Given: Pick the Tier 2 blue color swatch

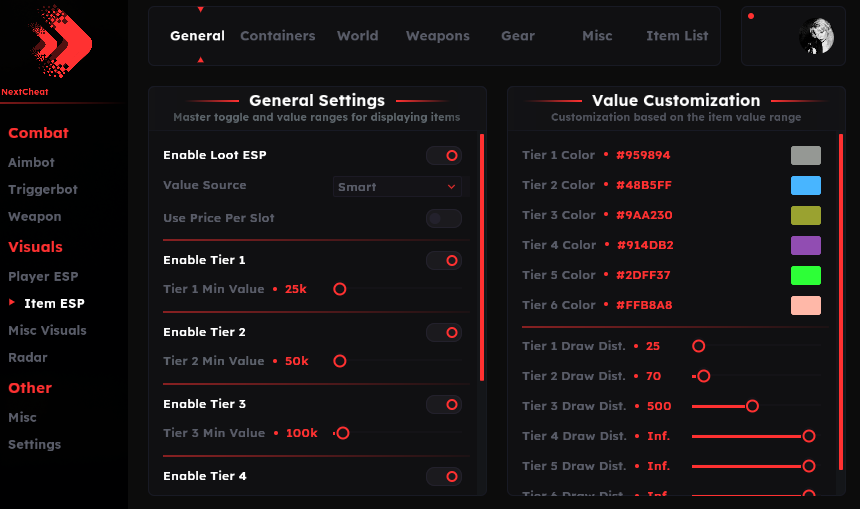Looking at the screenshot, I should (805, 185).
